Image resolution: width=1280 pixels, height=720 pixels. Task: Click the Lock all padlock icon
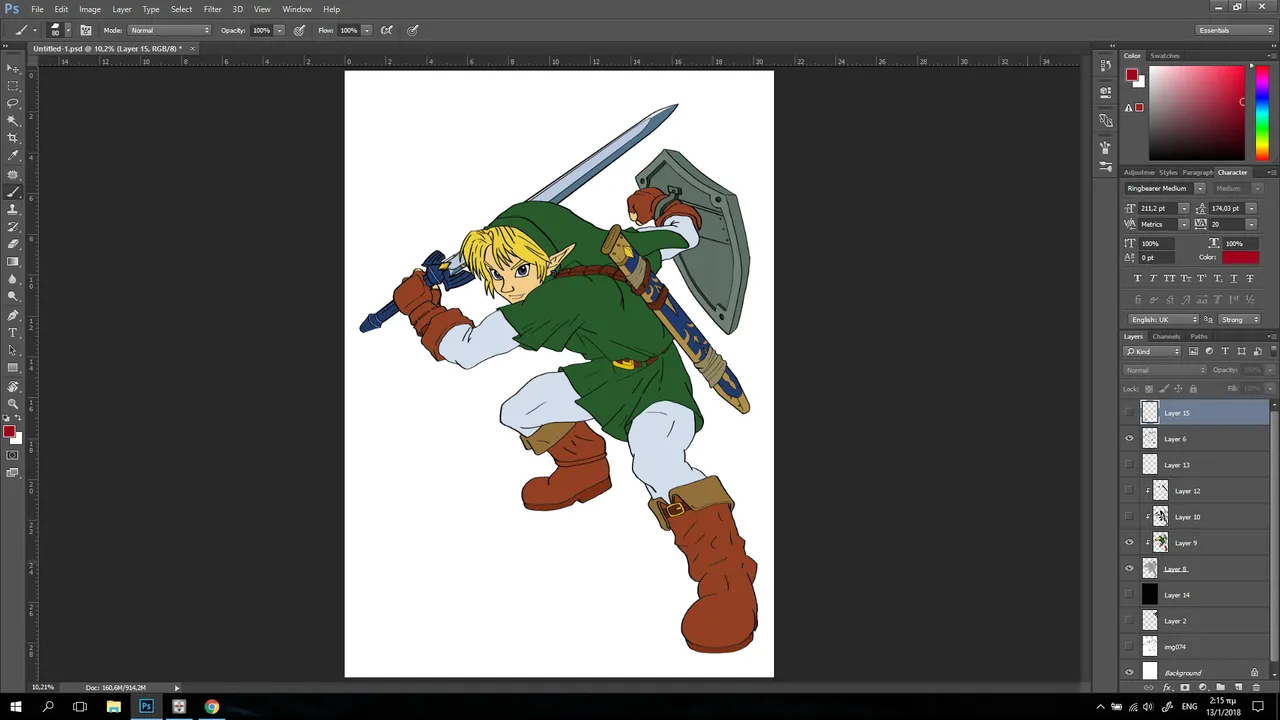click(1193, 389)
